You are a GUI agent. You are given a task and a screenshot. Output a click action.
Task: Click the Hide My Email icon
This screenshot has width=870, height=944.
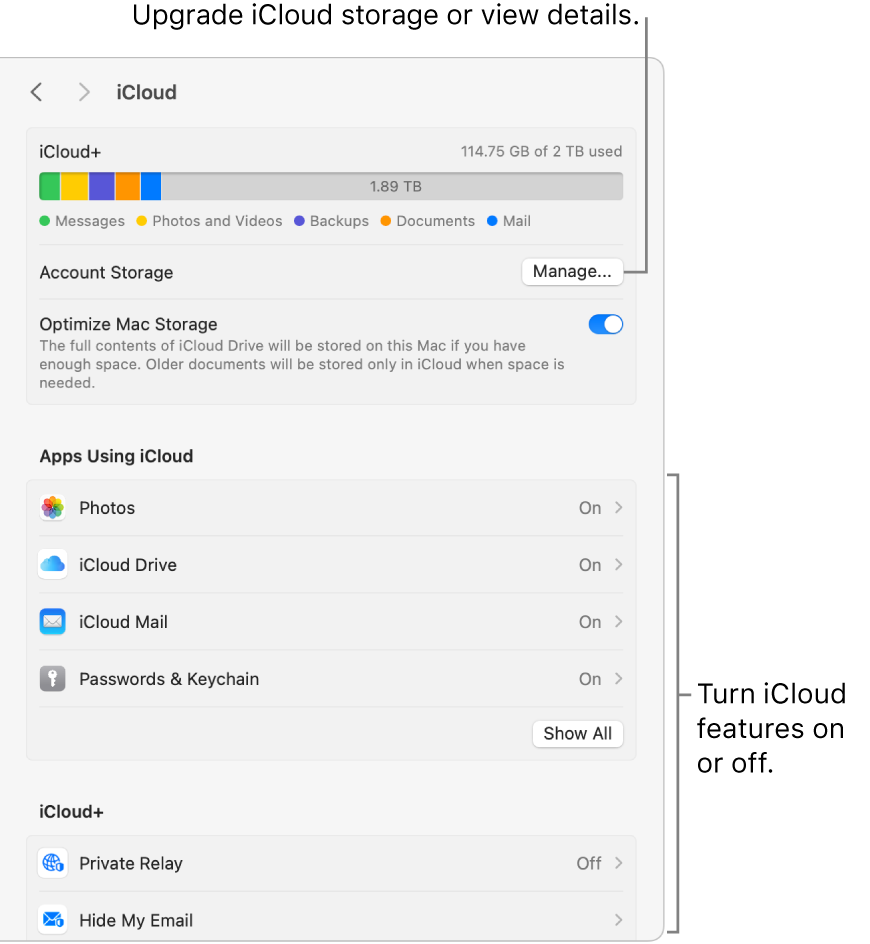pos(52,920)
